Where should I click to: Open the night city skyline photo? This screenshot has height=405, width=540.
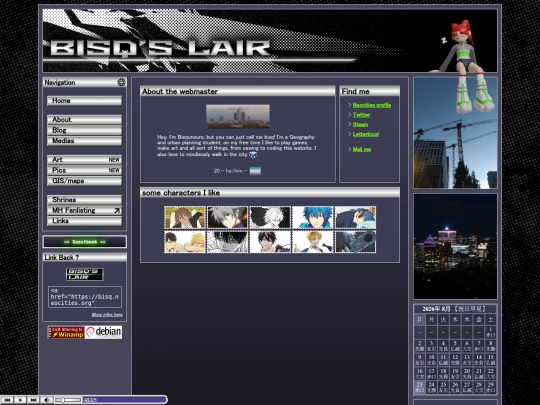coord(455,246)
